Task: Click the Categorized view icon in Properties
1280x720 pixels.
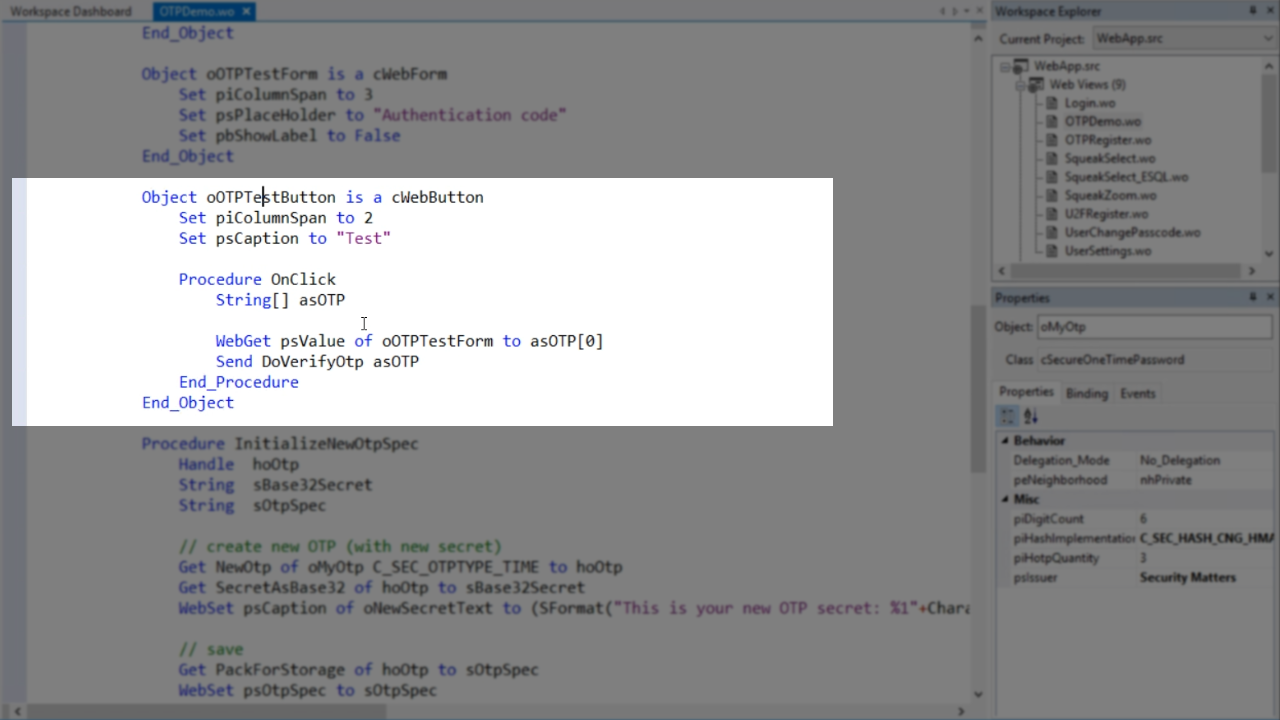Action: click(1008, 416)
